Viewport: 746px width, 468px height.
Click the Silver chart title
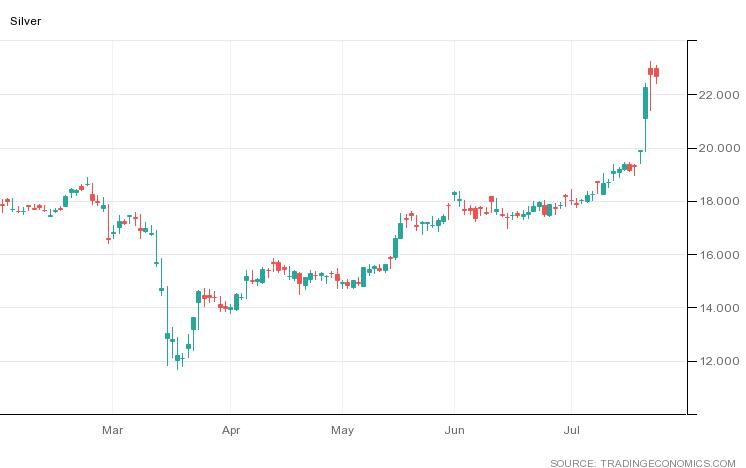tap(26, 20)
